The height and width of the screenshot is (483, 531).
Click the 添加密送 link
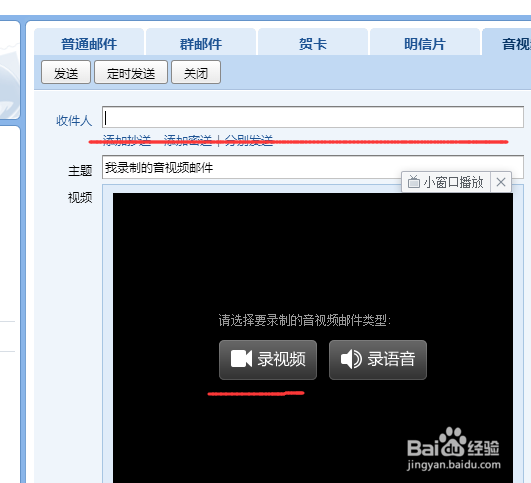point(188,140)
